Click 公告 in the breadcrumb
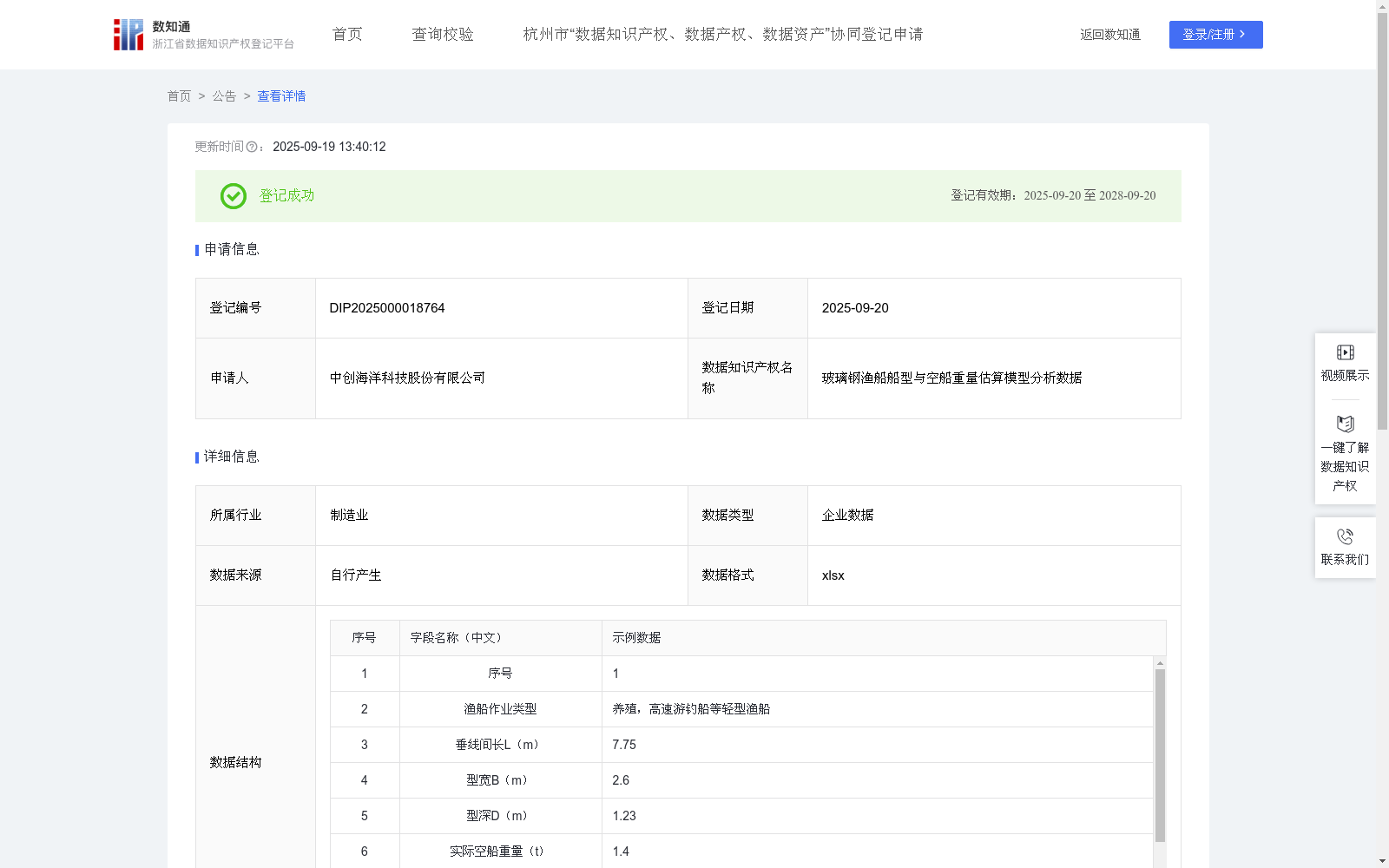1389x868 pixels. [224, 96]
